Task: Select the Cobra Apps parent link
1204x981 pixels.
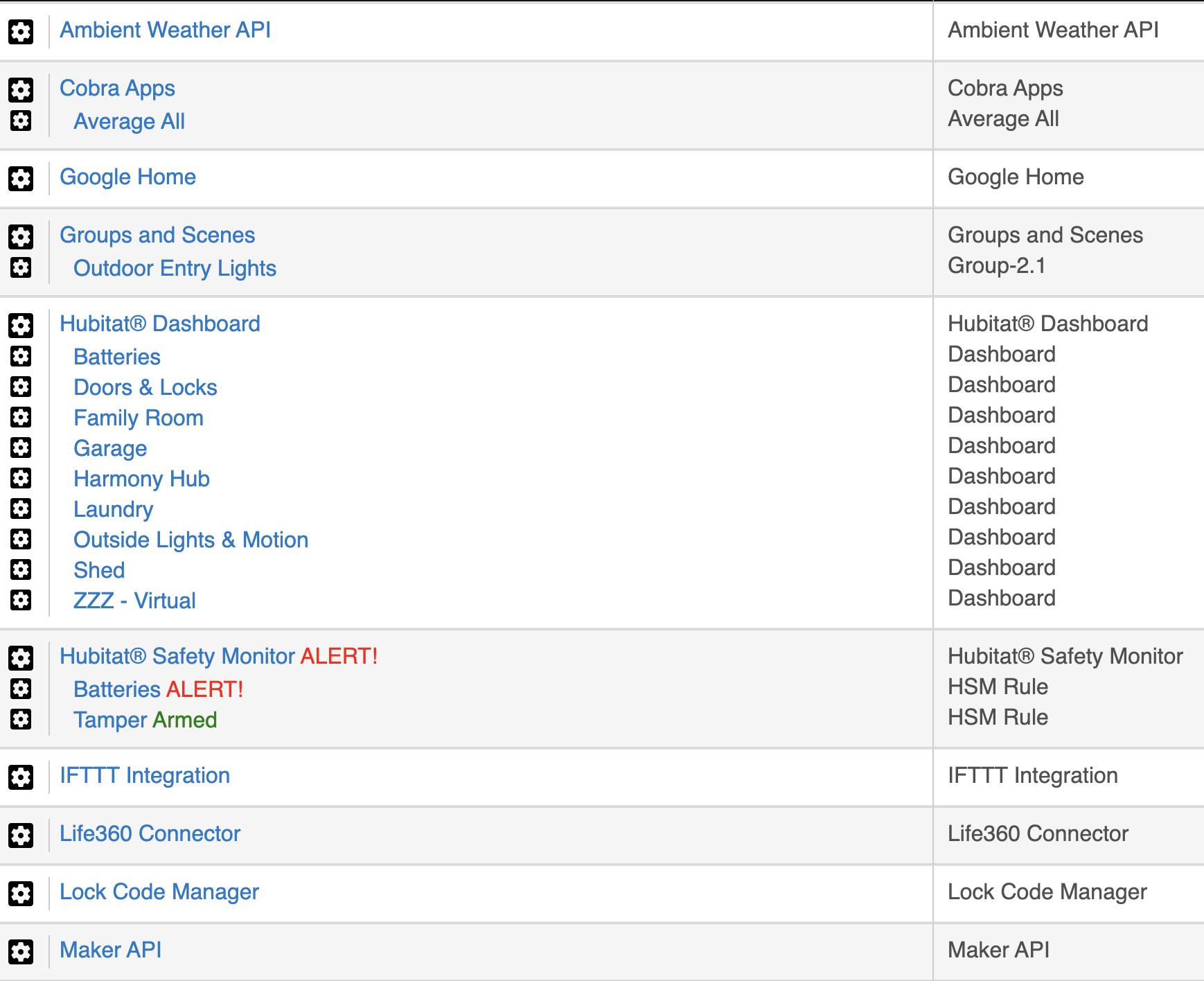Action: tap(117, 88)
